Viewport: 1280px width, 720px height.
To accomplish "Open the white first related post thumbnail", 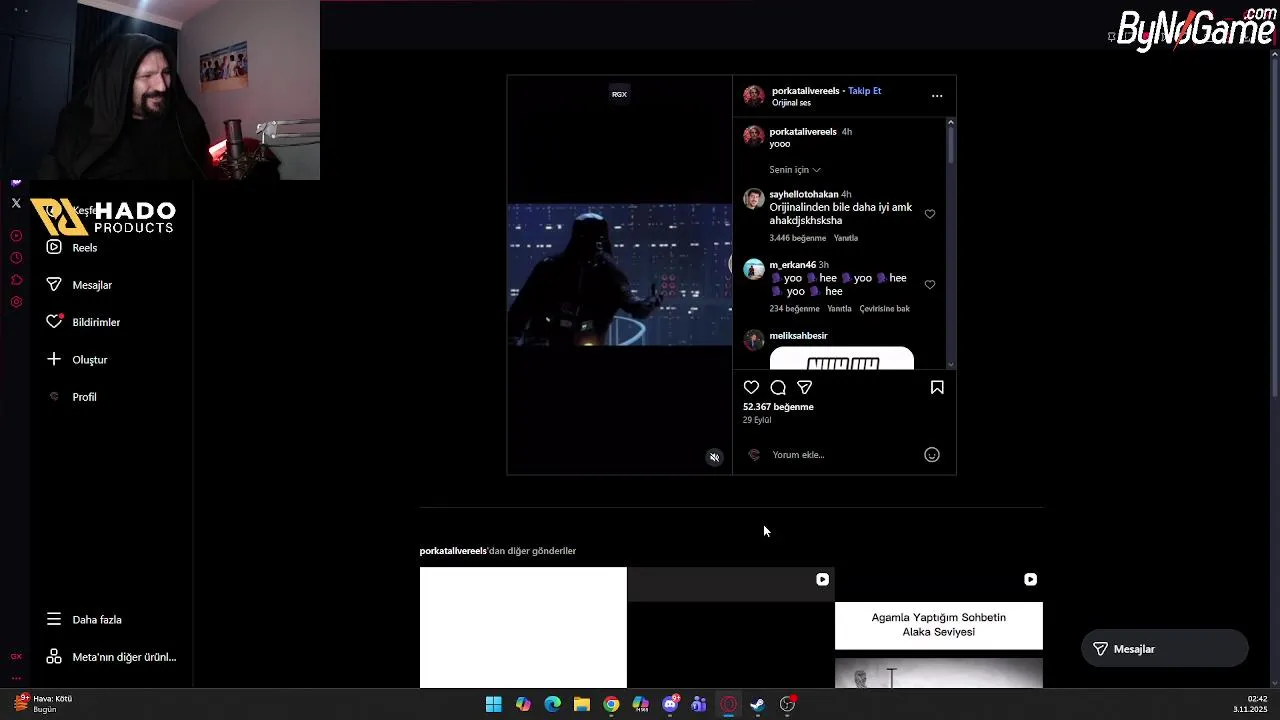I will [523, 628].
